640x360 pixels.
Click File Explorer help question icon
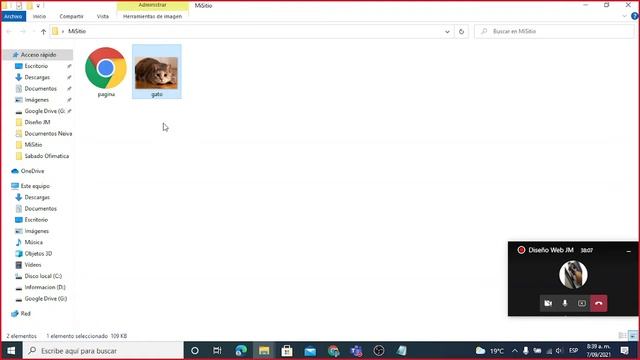[x=635, y=16]
